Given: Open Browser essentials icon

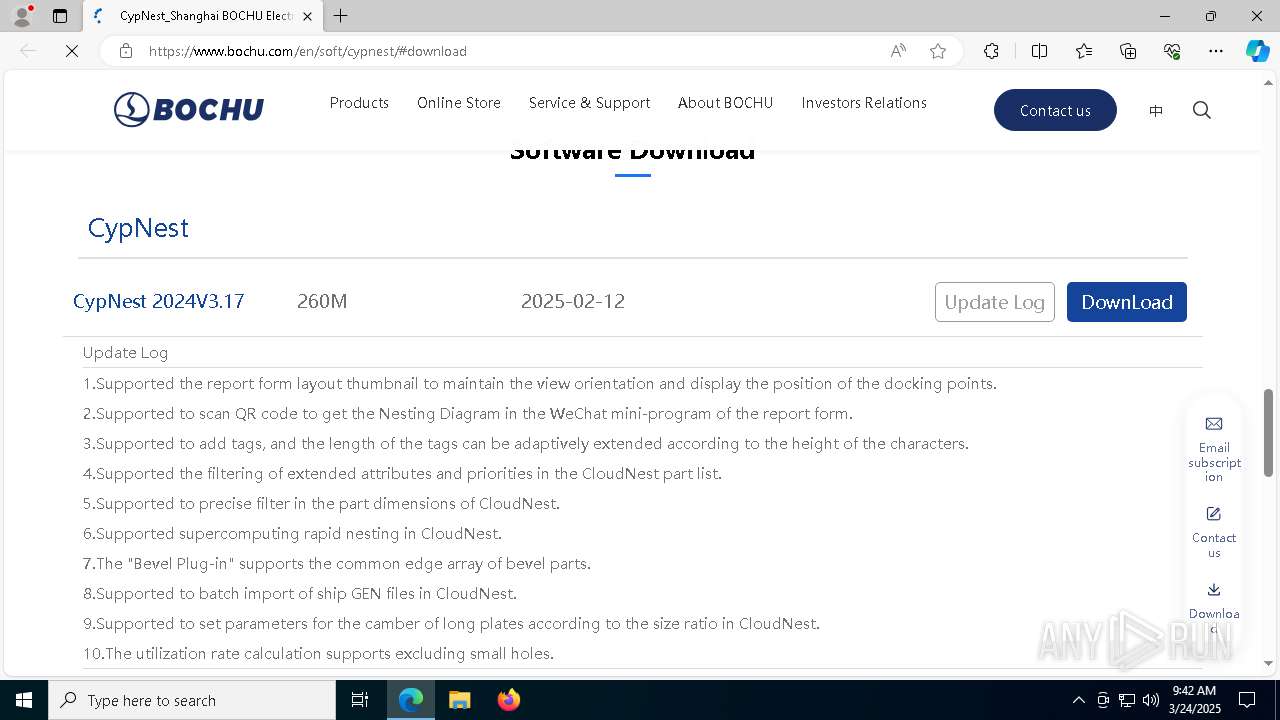Looking at the screenshot, I should [x=1172, y=51].
